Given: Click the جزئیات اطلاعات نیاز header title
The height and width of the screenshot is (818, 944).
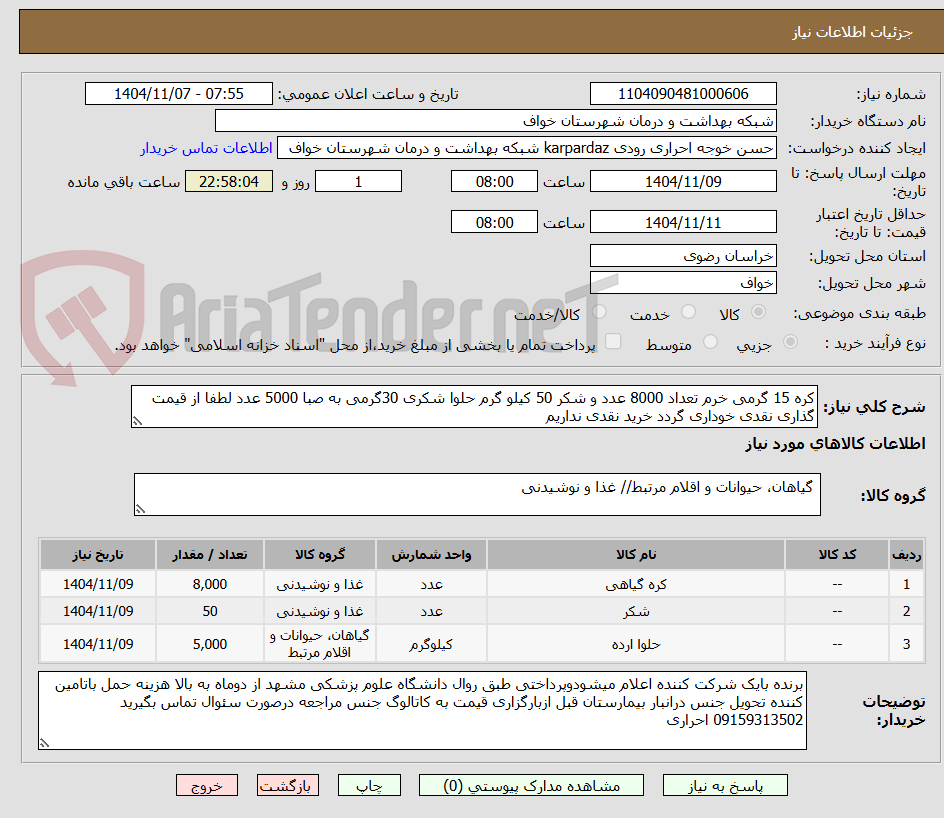Looking at the screenshot, I should point(852,32).
